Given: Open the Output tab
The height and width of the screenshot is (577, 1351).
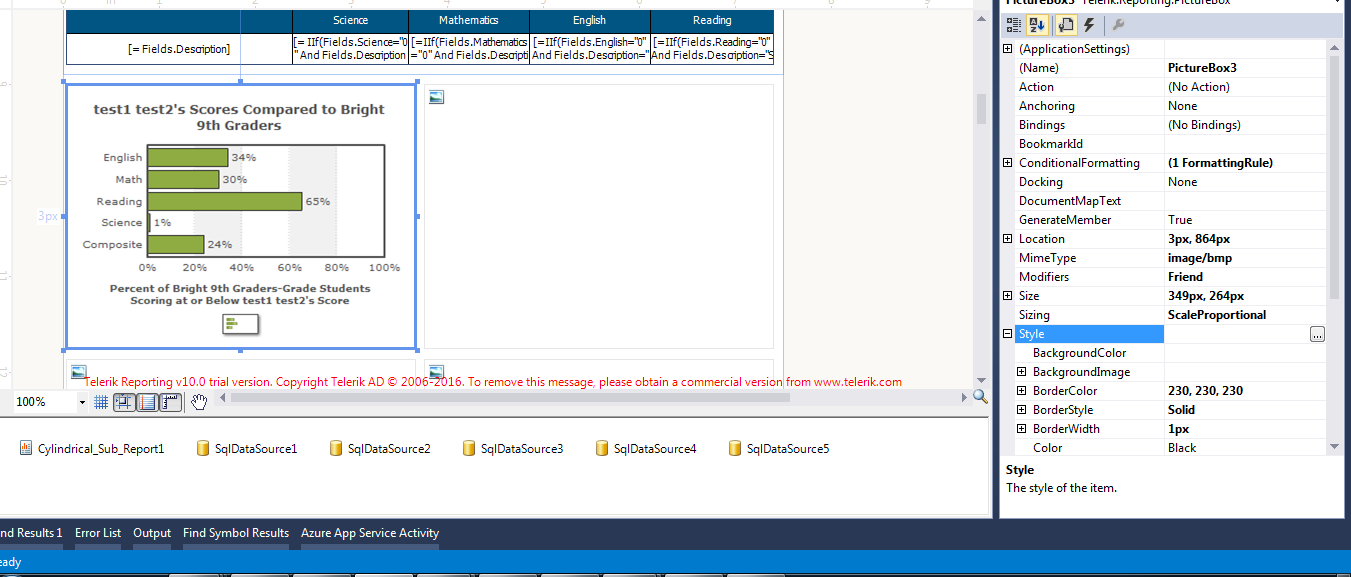Looking at the screenshot, I should (x=152, y=533).
